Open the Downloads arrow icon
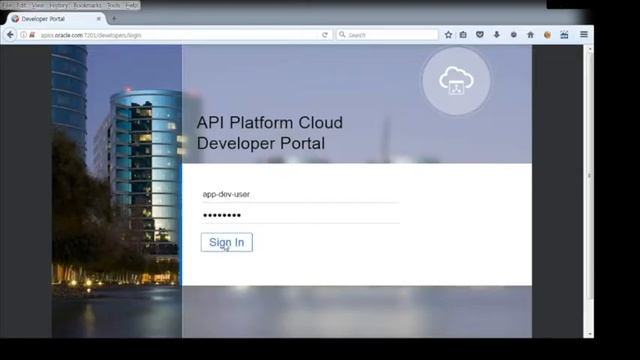 (x=497, y=35)
